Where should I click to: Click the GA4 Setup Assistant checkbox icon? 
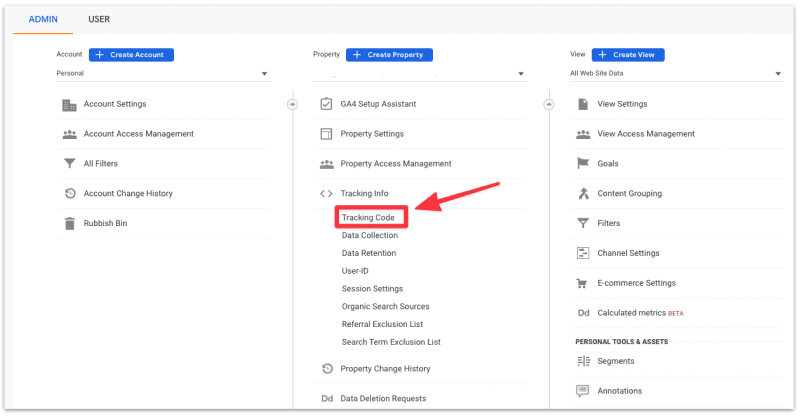click(326, 104)
